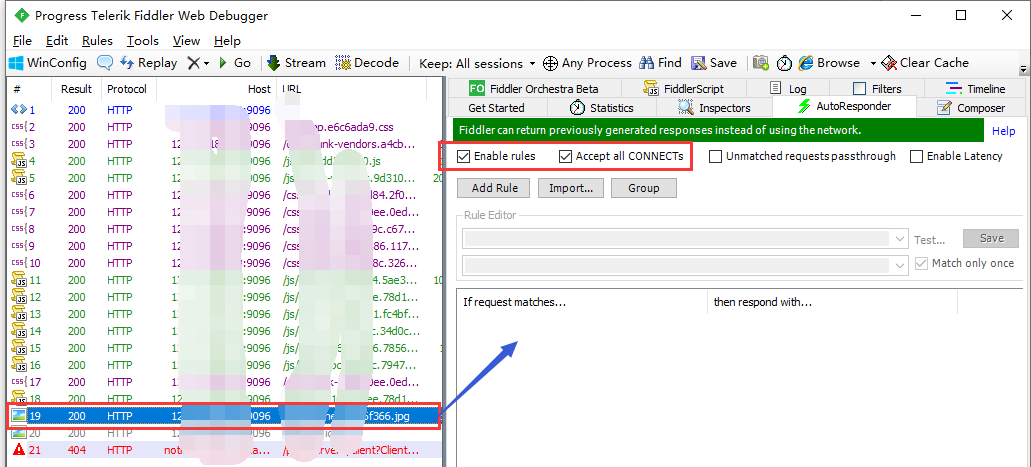Toggle Stream mode in the toolbar
This screenshot has height=467, width=1031.
(x=297, y=63)
